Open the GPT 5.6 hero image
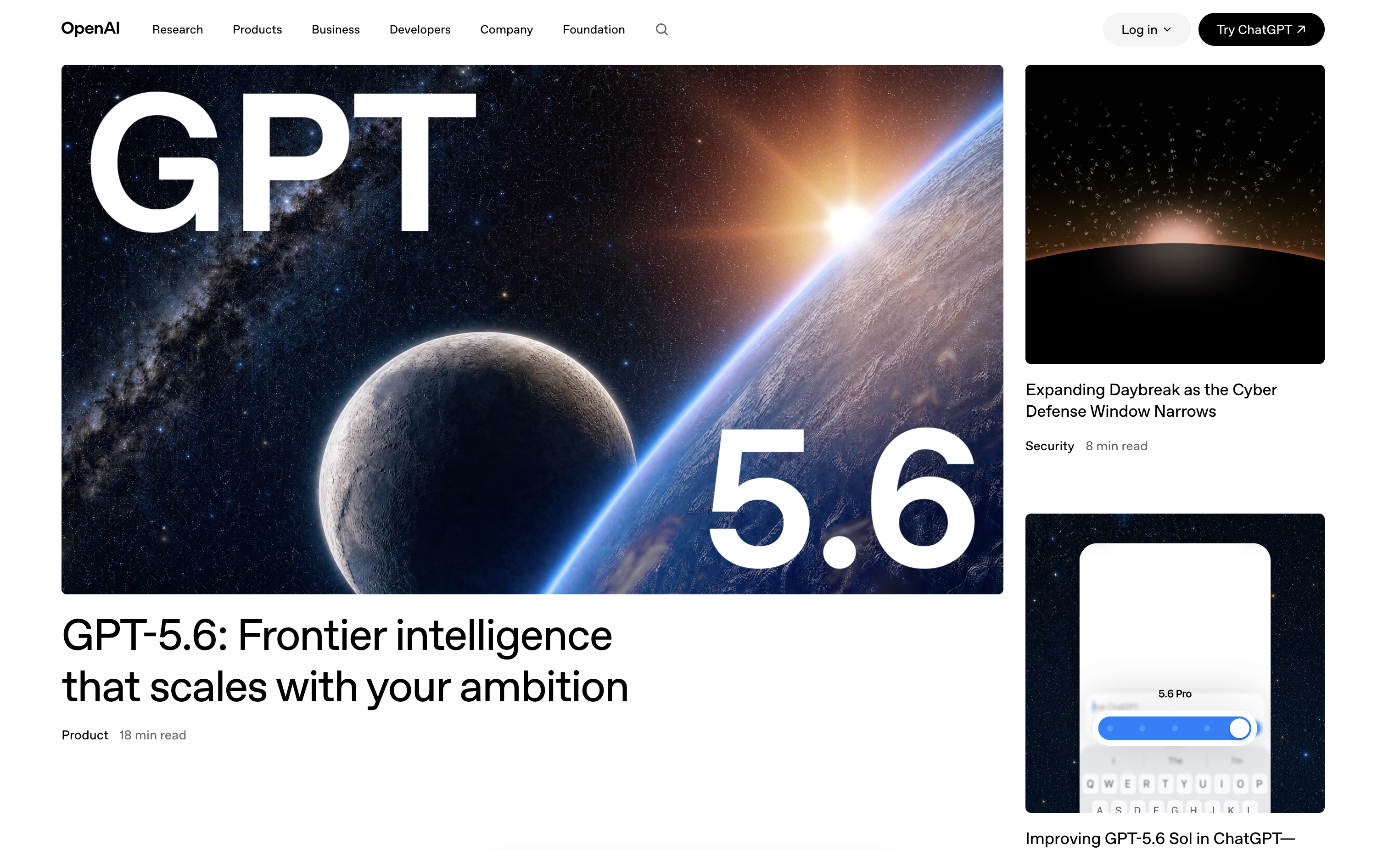Image resolution: width=1400 pixels, height=850 pixels. [532, 330]
